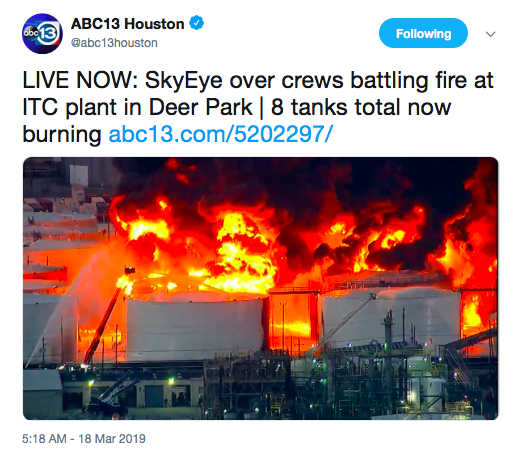Unfollow via the Following button
The width and height of the screenshot is (519, 454).
point(423,33)
